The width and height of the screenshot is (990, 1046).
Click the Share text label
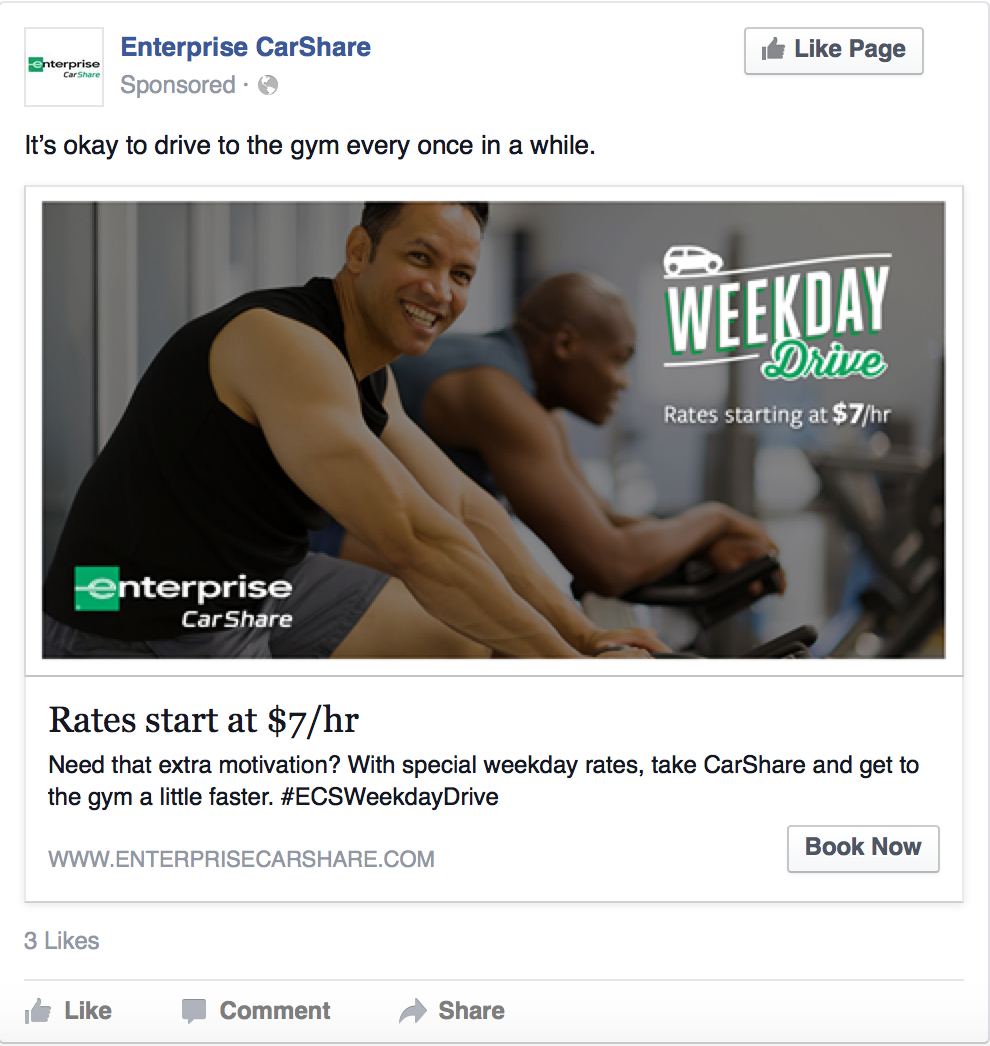471,1011
